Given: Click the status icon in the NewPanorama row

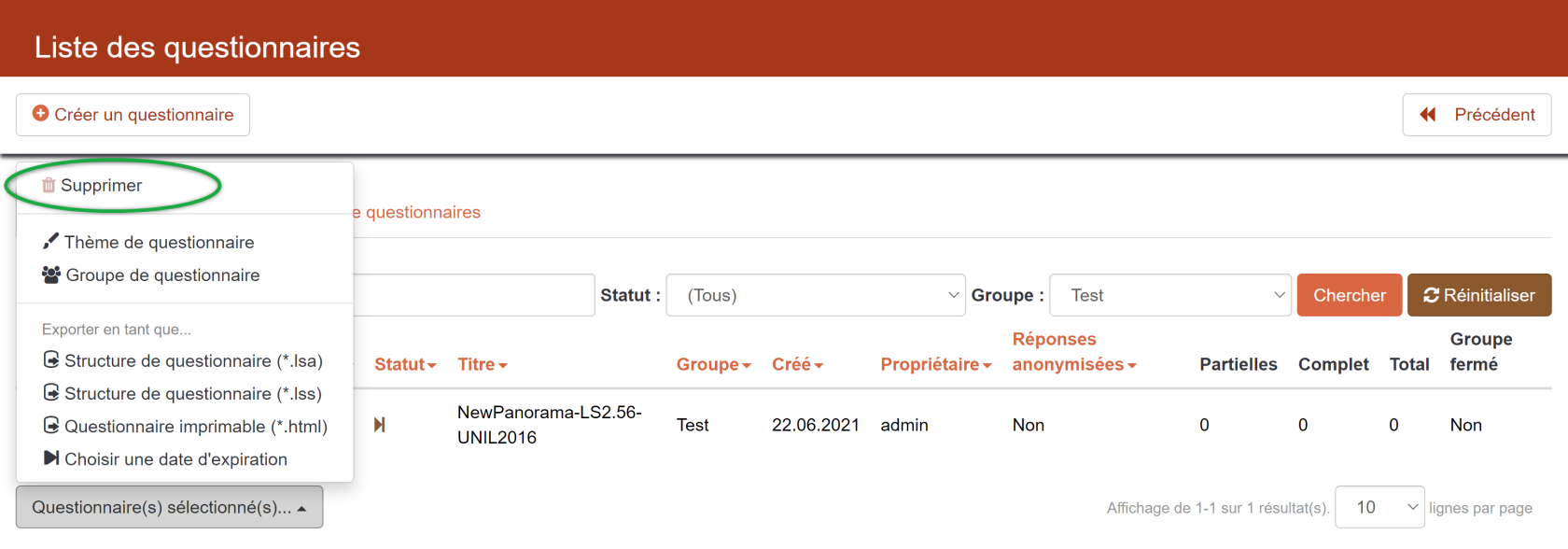Looking at the screenshot, I should pyautogui.click(x=379, y=425).
